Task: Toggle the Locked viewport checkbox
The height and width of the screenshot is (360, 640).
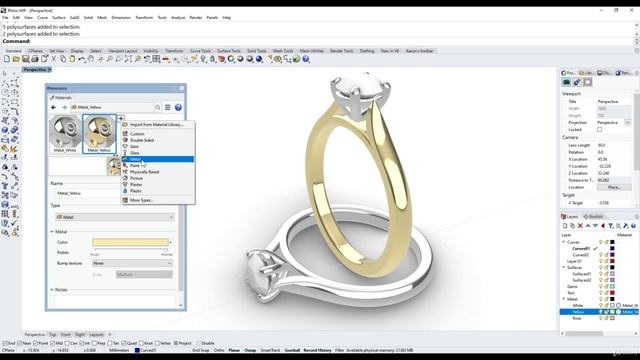Action: coord(599,130)
